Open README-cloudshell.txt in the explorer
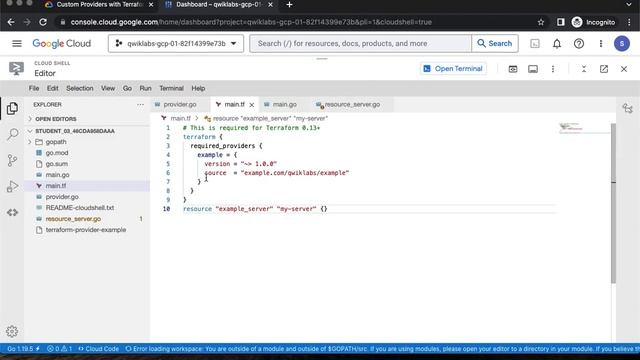The image size is (640, 360). (x=80, y=208)
